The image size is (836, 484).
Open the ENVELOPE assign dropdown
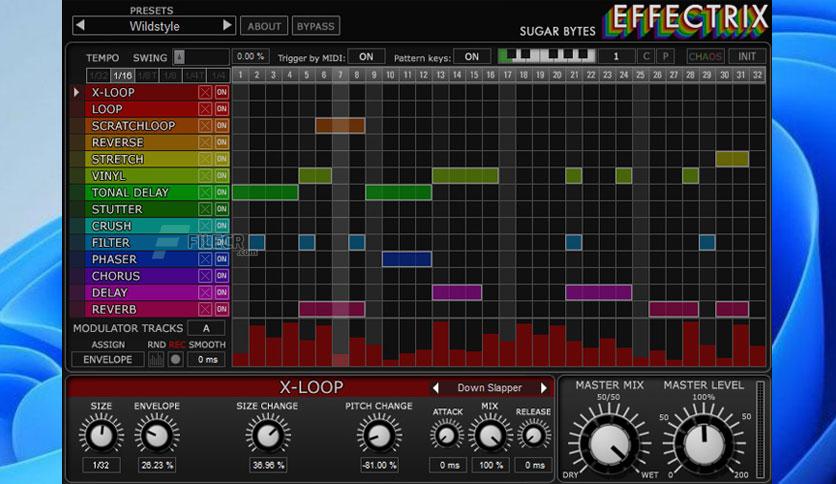click(107, 359)
